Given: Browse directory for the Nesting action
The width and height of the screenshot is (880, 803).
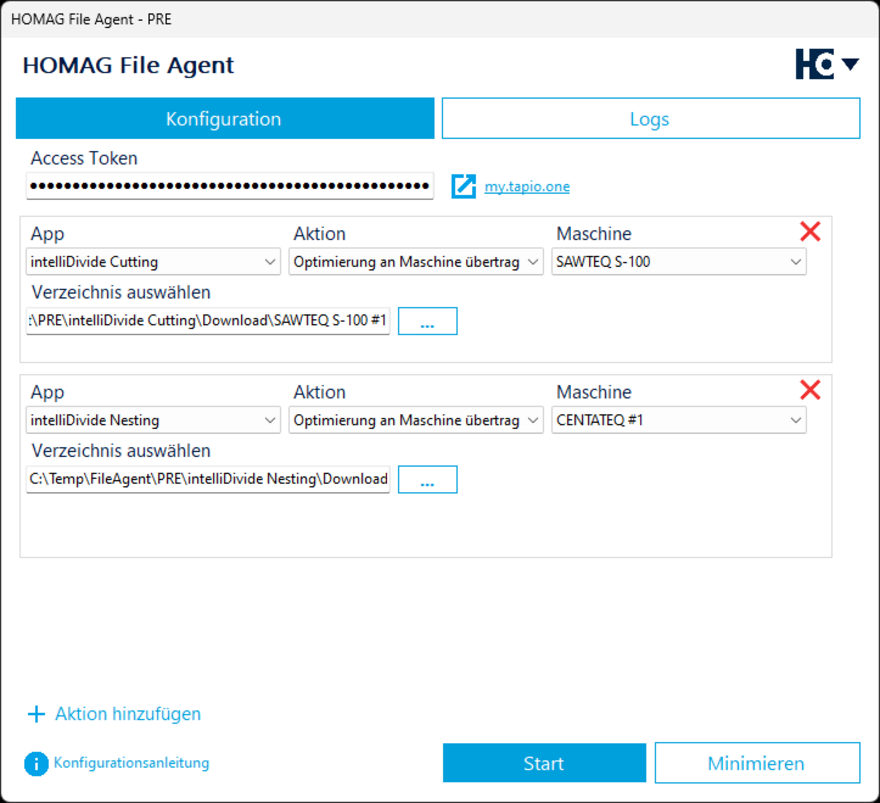Looking at the screenshot, I should pos(428,479).
